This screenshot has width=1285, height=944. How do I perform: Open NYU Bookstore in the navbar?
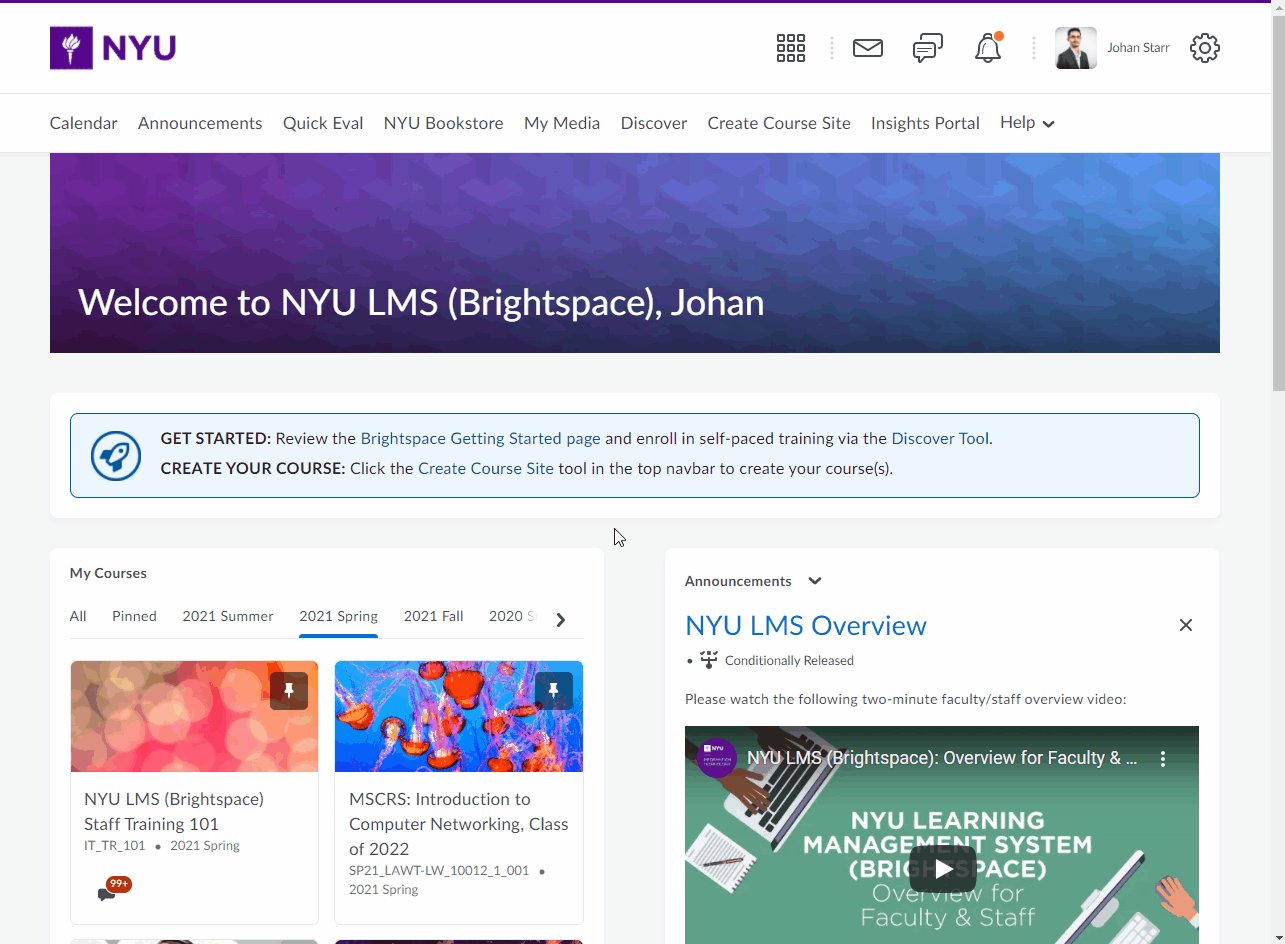click(444, 123)
